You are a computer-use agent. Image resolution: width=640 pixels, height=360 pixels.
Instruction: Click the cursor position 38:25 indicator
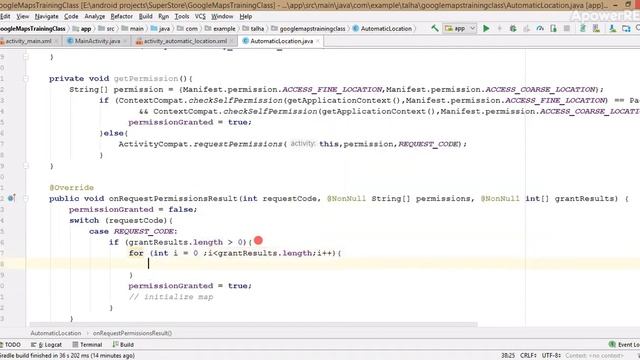pyautogui.click(x=508, y=356)
